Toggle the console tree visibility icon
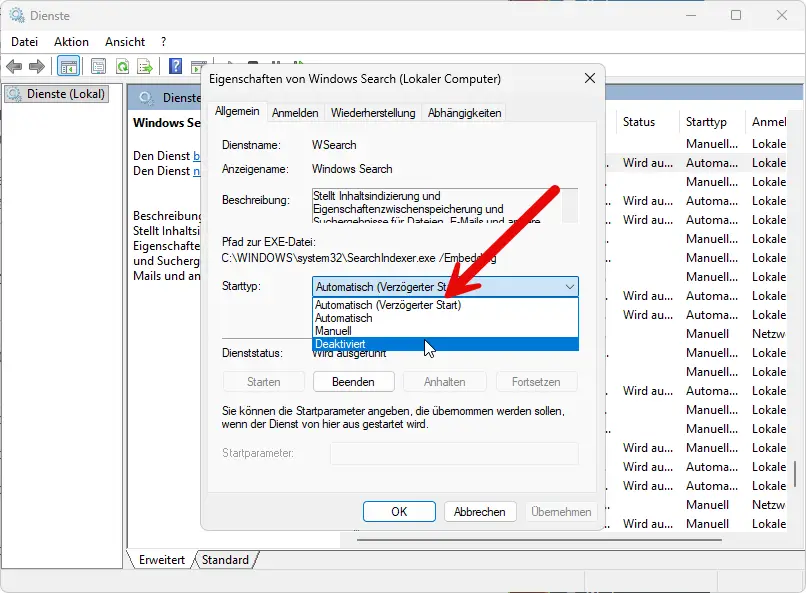Image resolution: width=806 pixels, height=593 pixels. (67, 65)
